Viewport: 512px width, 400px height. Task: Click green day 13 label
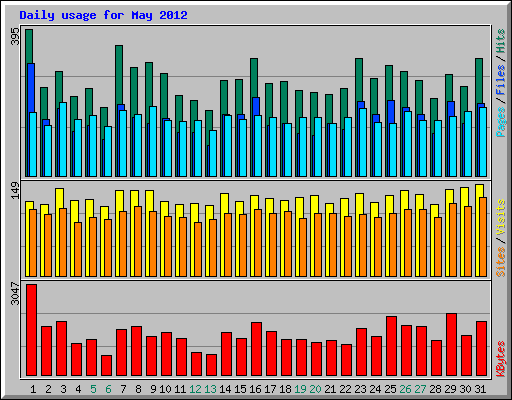click(x=210, y=389)
